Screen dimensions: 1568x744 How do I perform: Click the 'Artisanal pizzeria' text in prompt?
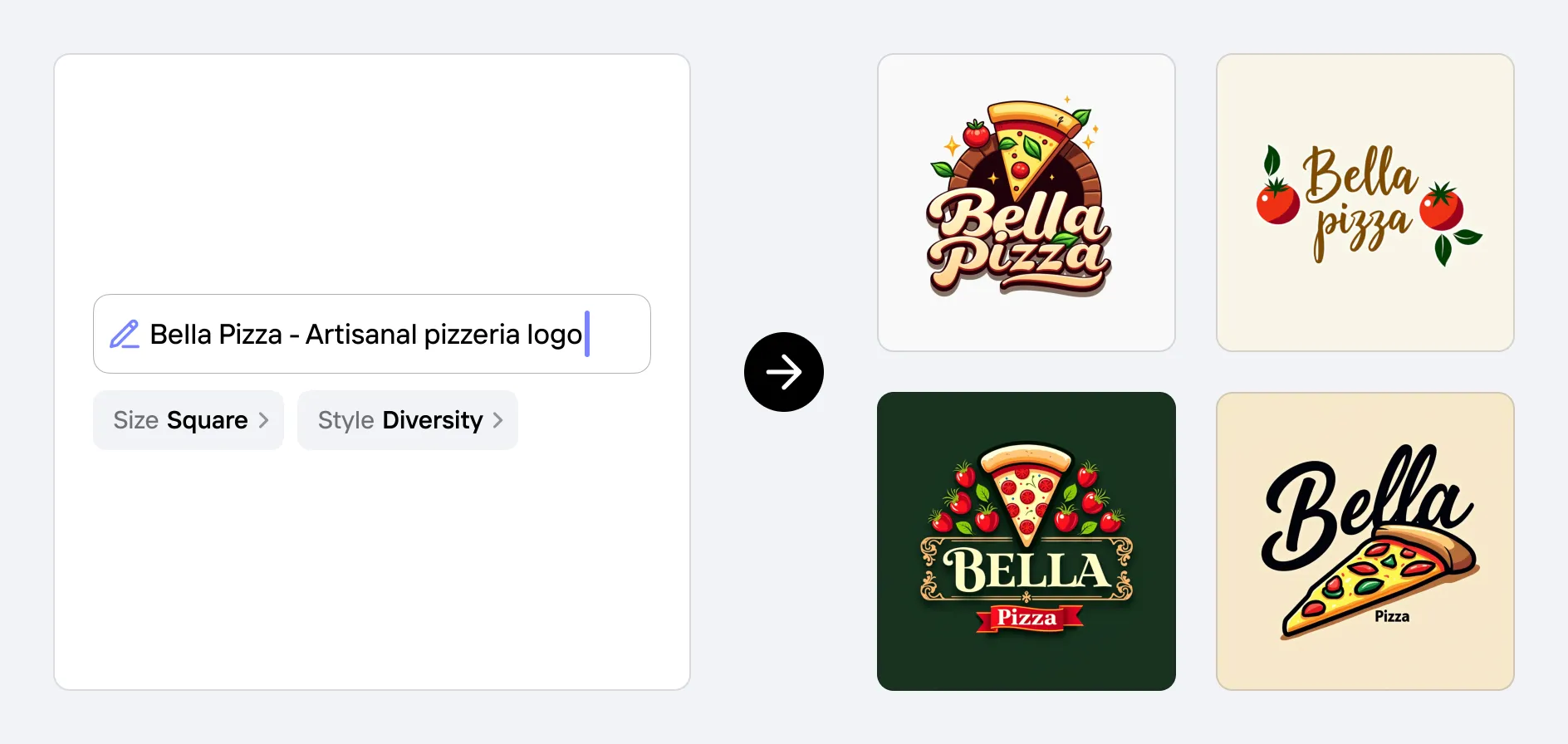point(412,334)
